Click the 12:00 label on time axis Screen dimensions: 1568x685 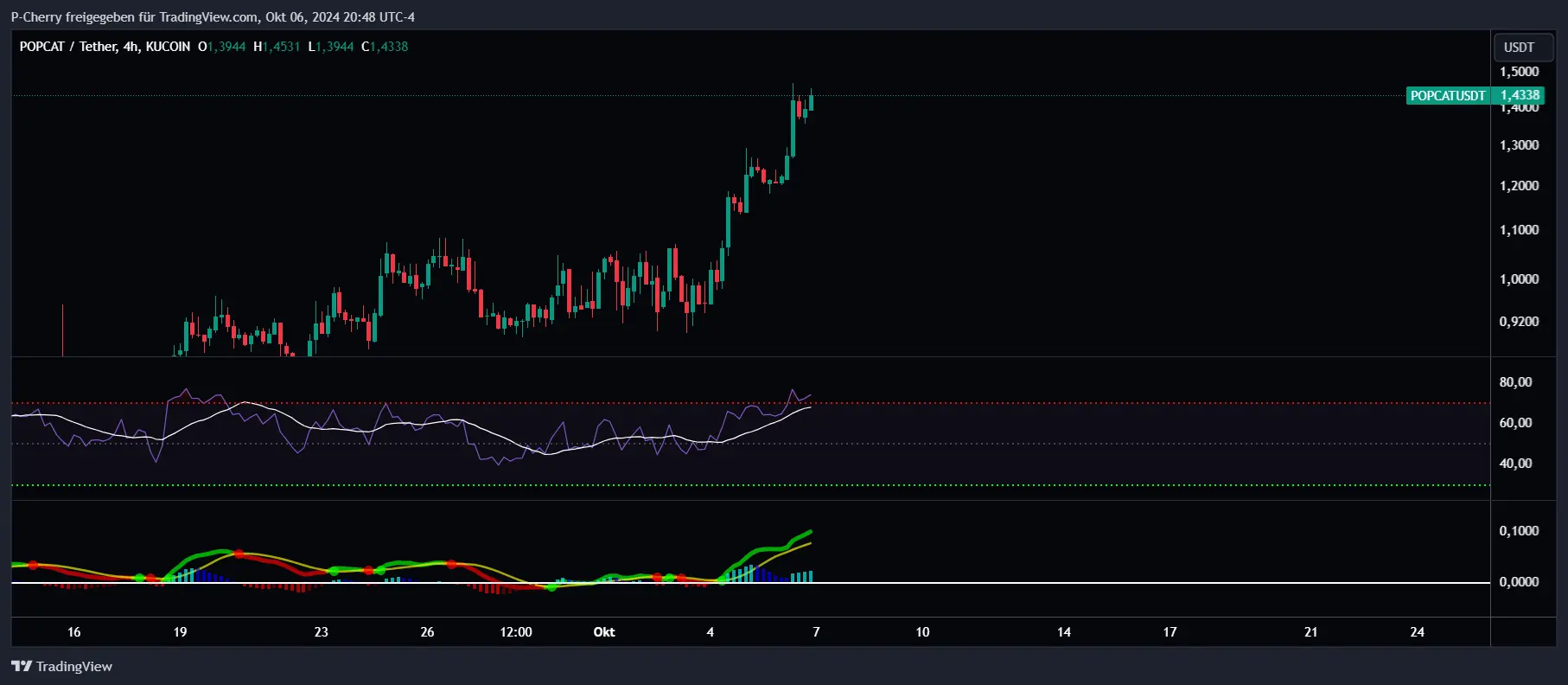(x=516, y=632)
